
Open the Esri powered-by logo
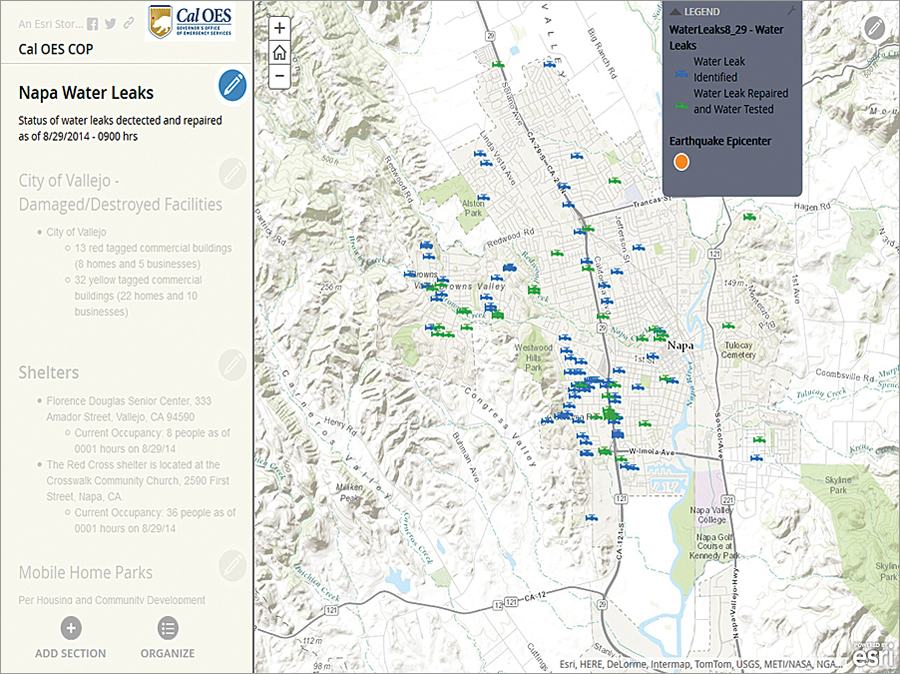coord(875,656)
